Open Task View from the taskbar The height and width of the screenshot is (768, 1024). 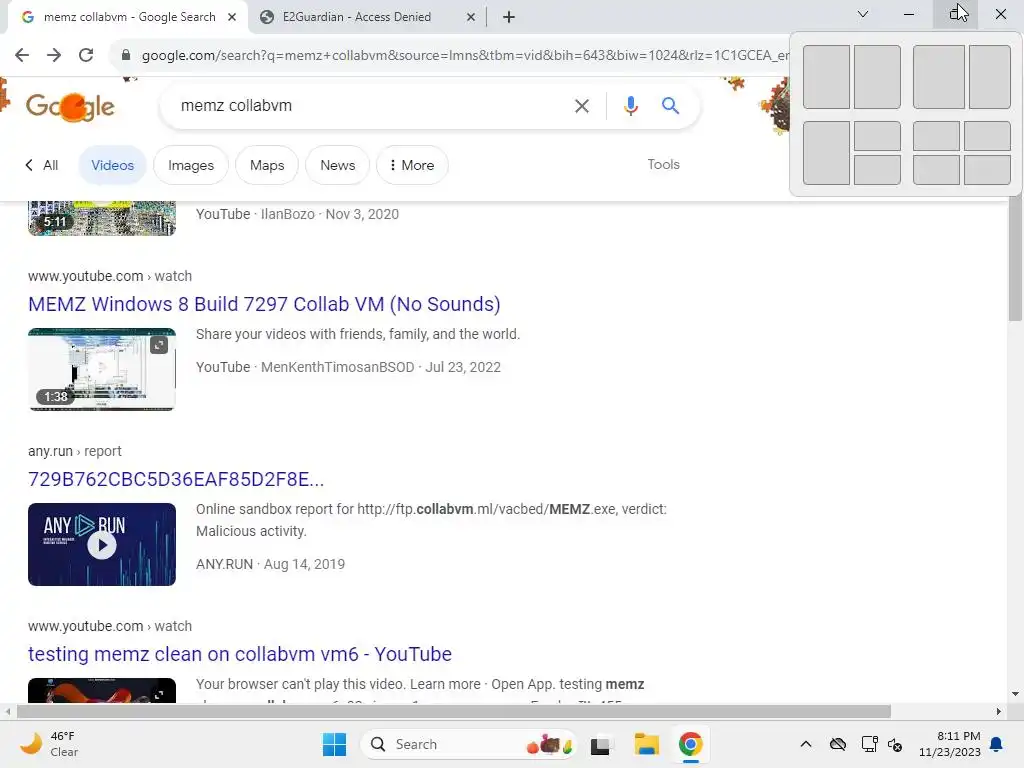[x=601, y=744]
